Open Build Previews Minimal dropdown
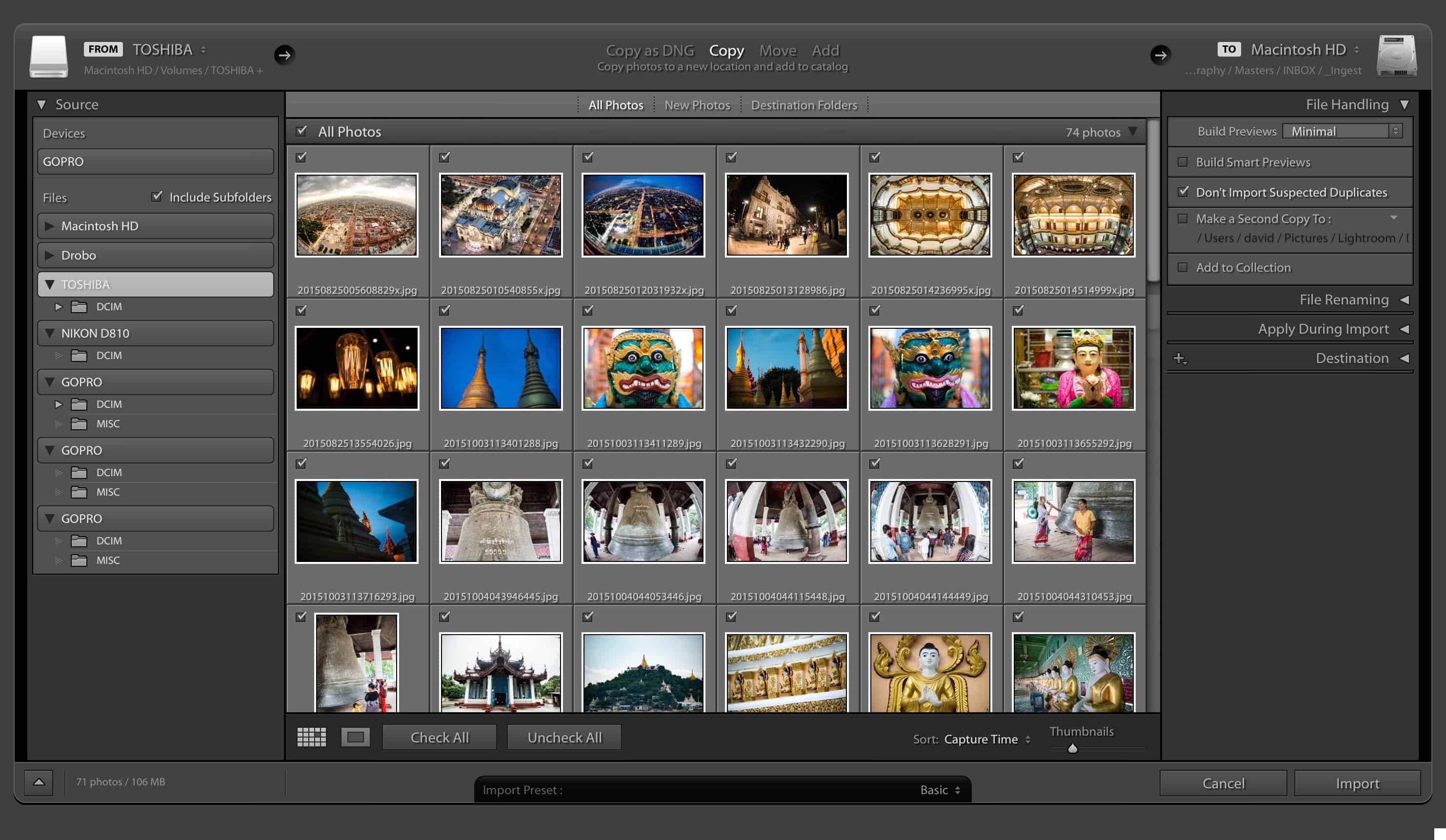This screenshot has width=1446, height=840. (x=1343, y=131)
